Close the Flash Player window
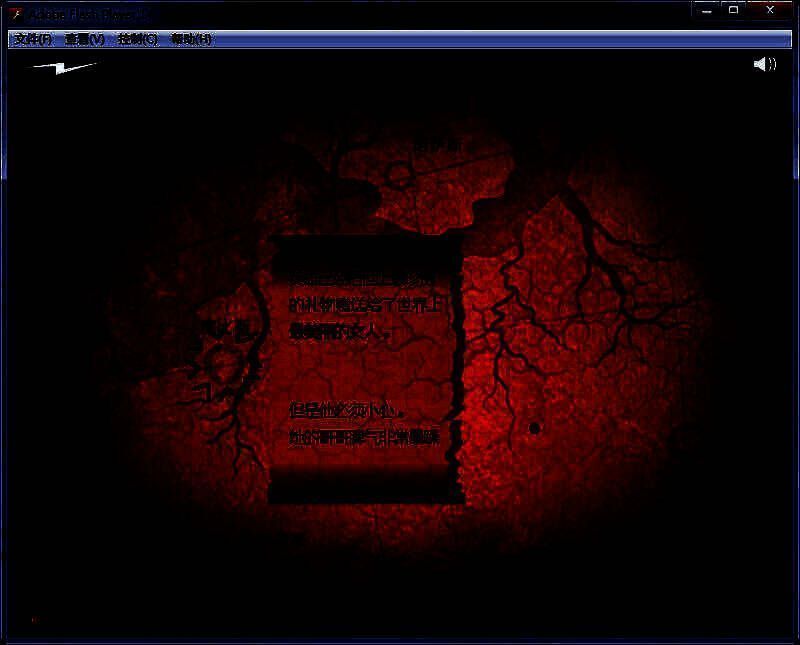Image resolution: width=800 pixels, height=645 pixels. tap(771, 9)
